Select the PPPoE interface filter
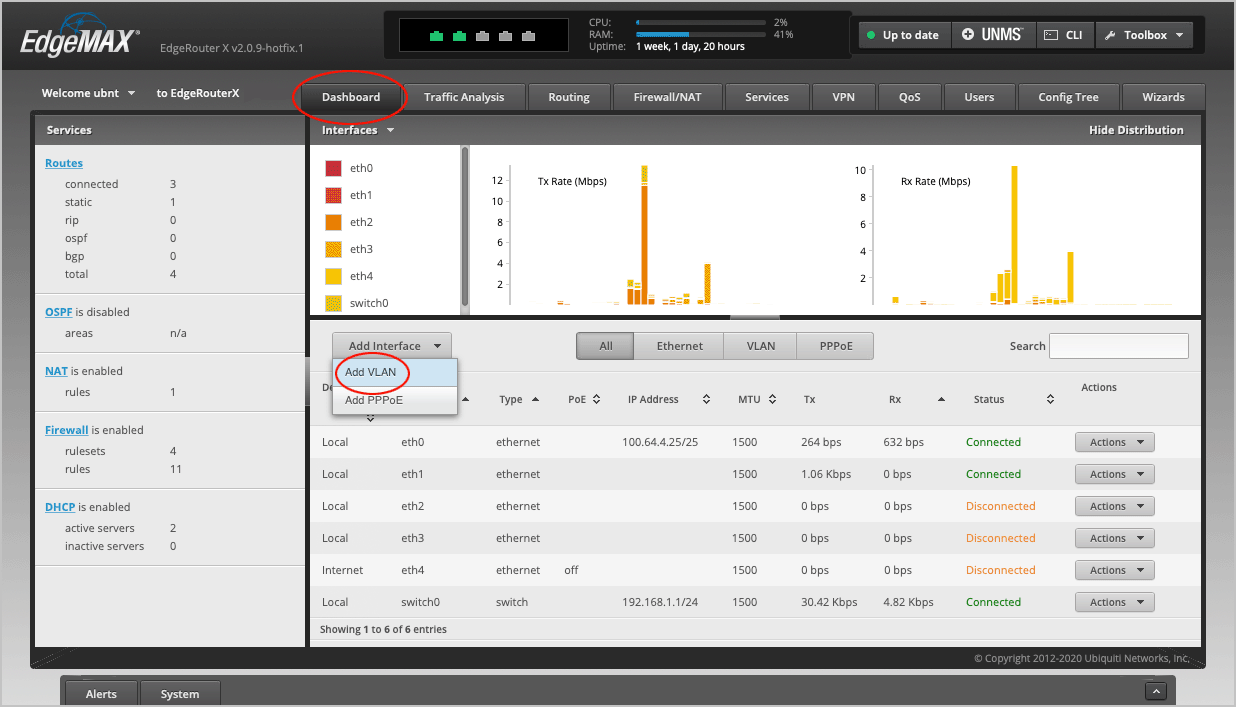The height and width of the screenshot is (707, 1236). (x=835, y=346)
